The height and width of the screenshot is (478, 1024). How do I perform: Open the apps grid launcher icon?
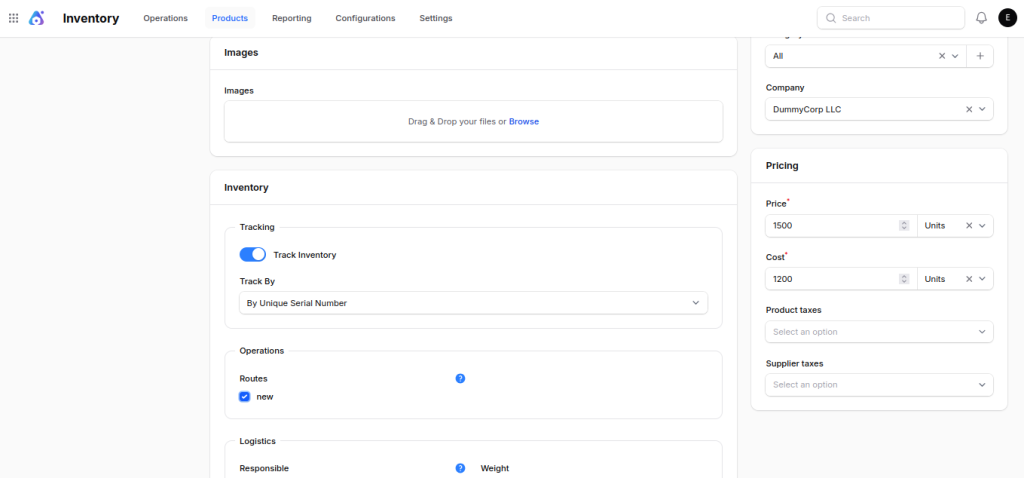pyautogui.click(x=13, y=18)
